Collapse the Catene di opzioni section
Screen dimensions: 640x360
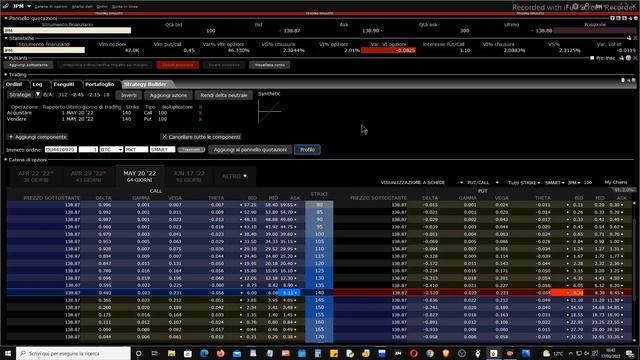tap(6, 160)
